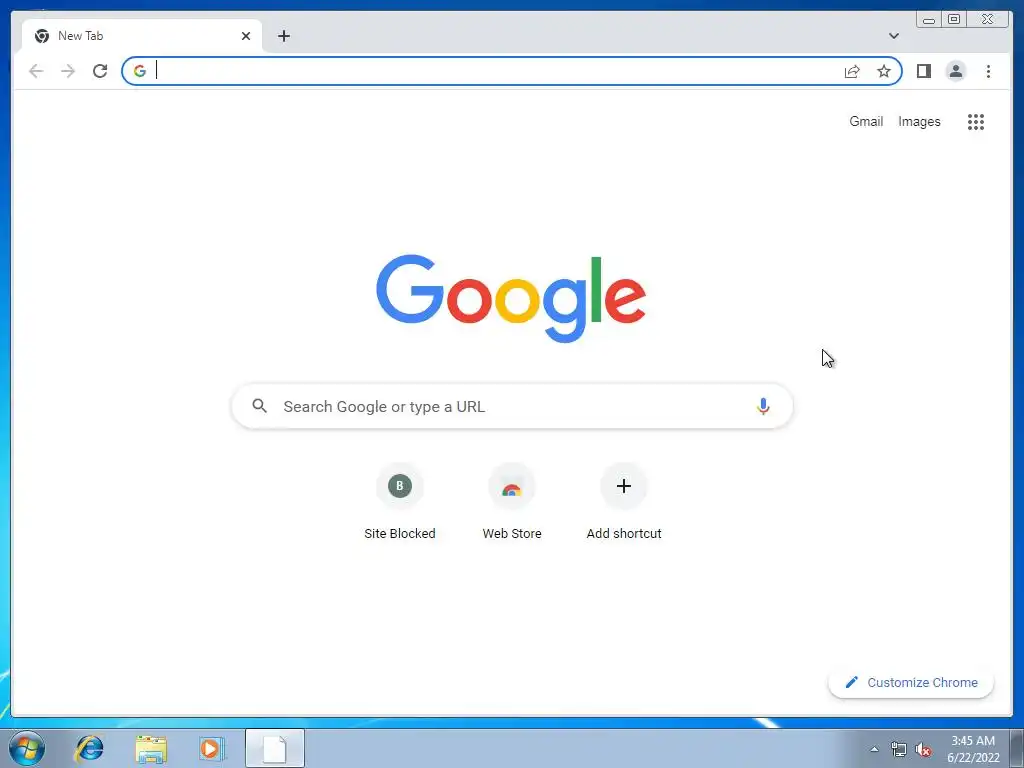
Task: Go back using the browser back arrow
Action: tap(36, 71)
